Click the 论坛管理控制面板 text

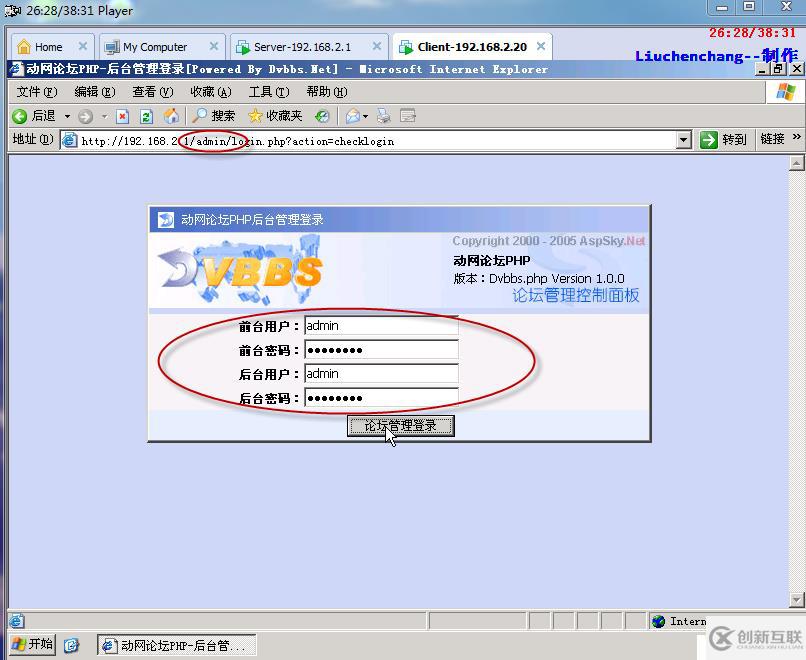coord(576,295)
